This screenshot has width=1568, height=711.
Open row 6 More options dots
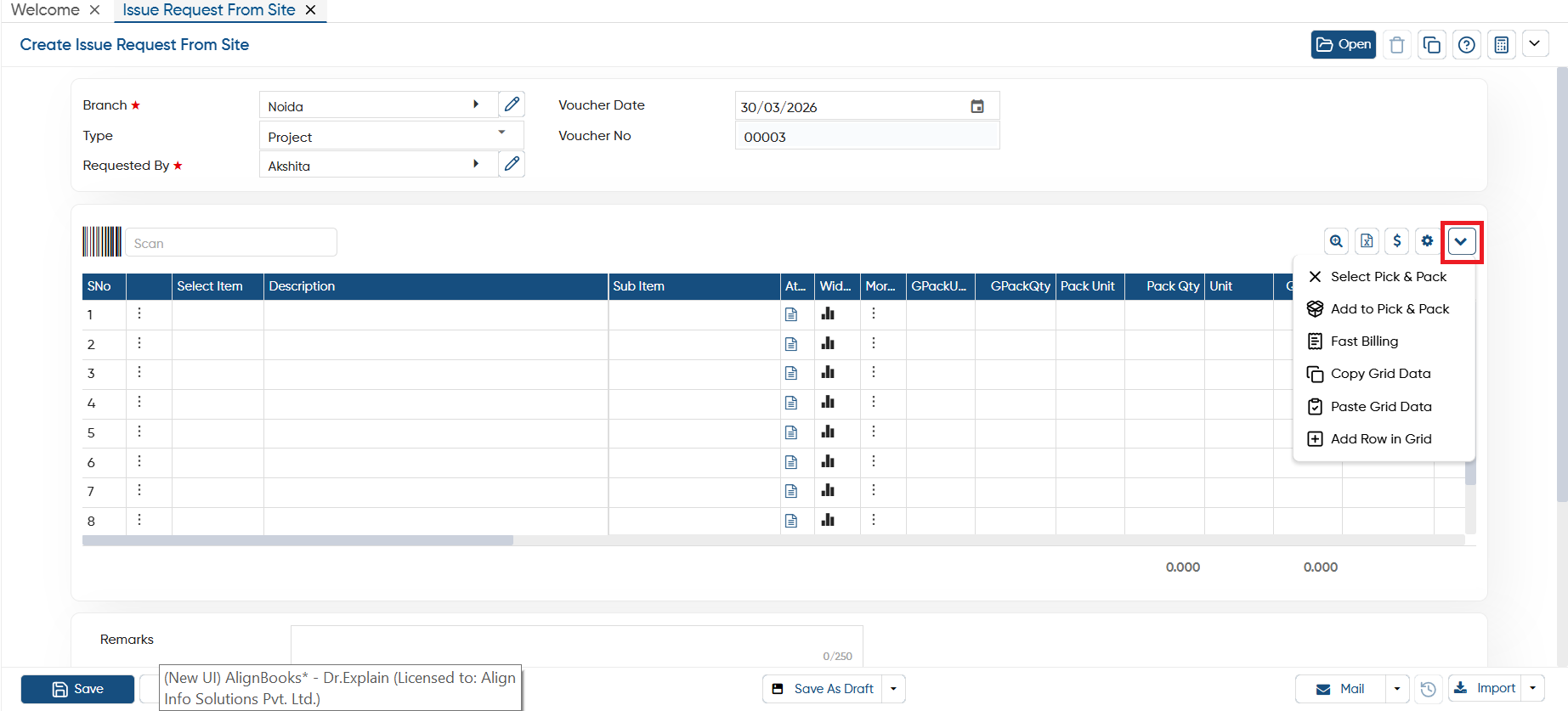click(874, 461)
